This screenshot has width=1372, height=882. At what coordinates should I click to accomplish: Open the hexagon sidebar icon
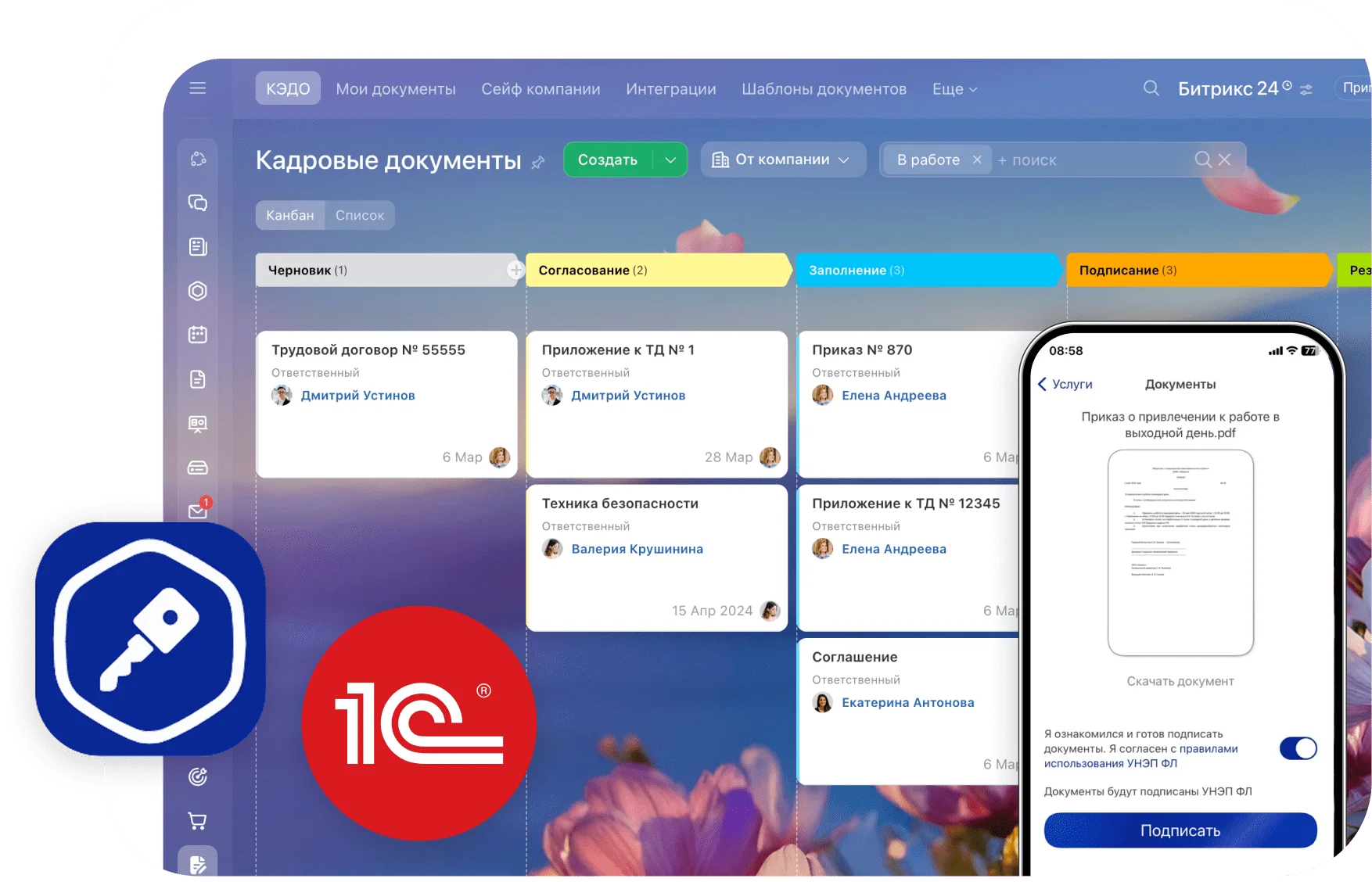pyautogui.click(x=198, y=291)
